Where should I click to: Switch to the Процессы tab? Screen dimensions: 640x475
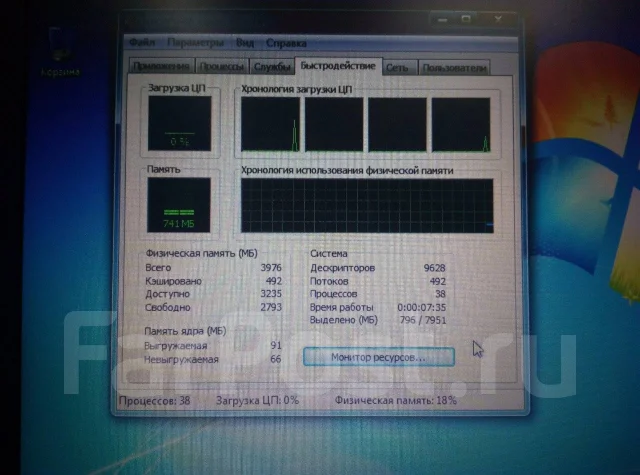point(222,67)
